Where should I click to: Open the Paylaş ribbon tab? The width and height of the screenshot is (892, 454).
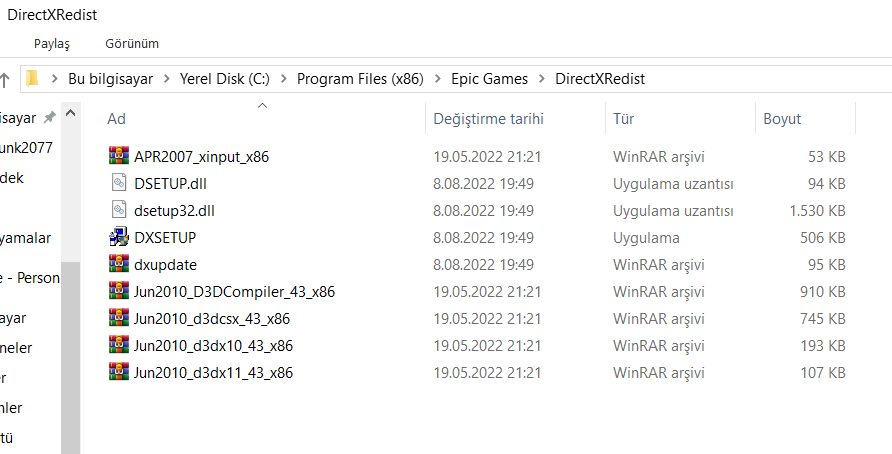[x=52, y=44]
